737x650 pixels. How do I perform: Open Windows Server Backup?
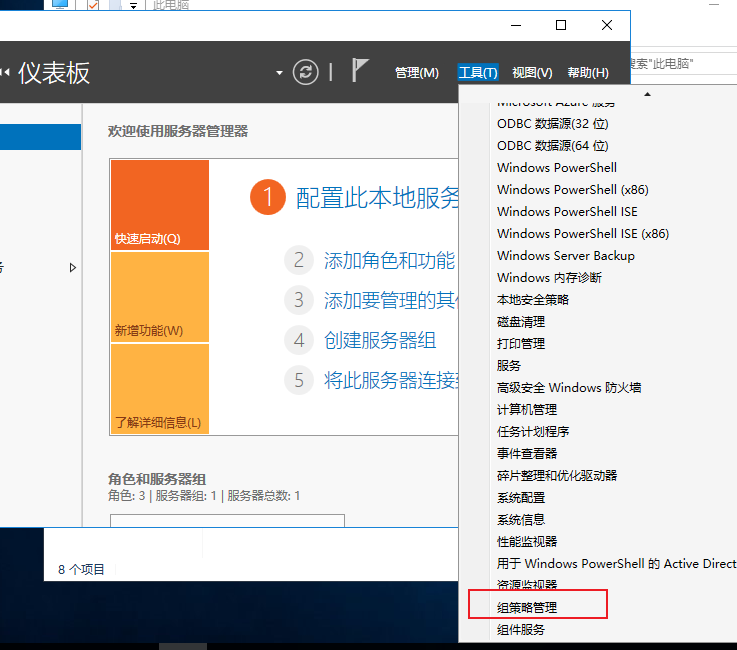coord(565,256)
